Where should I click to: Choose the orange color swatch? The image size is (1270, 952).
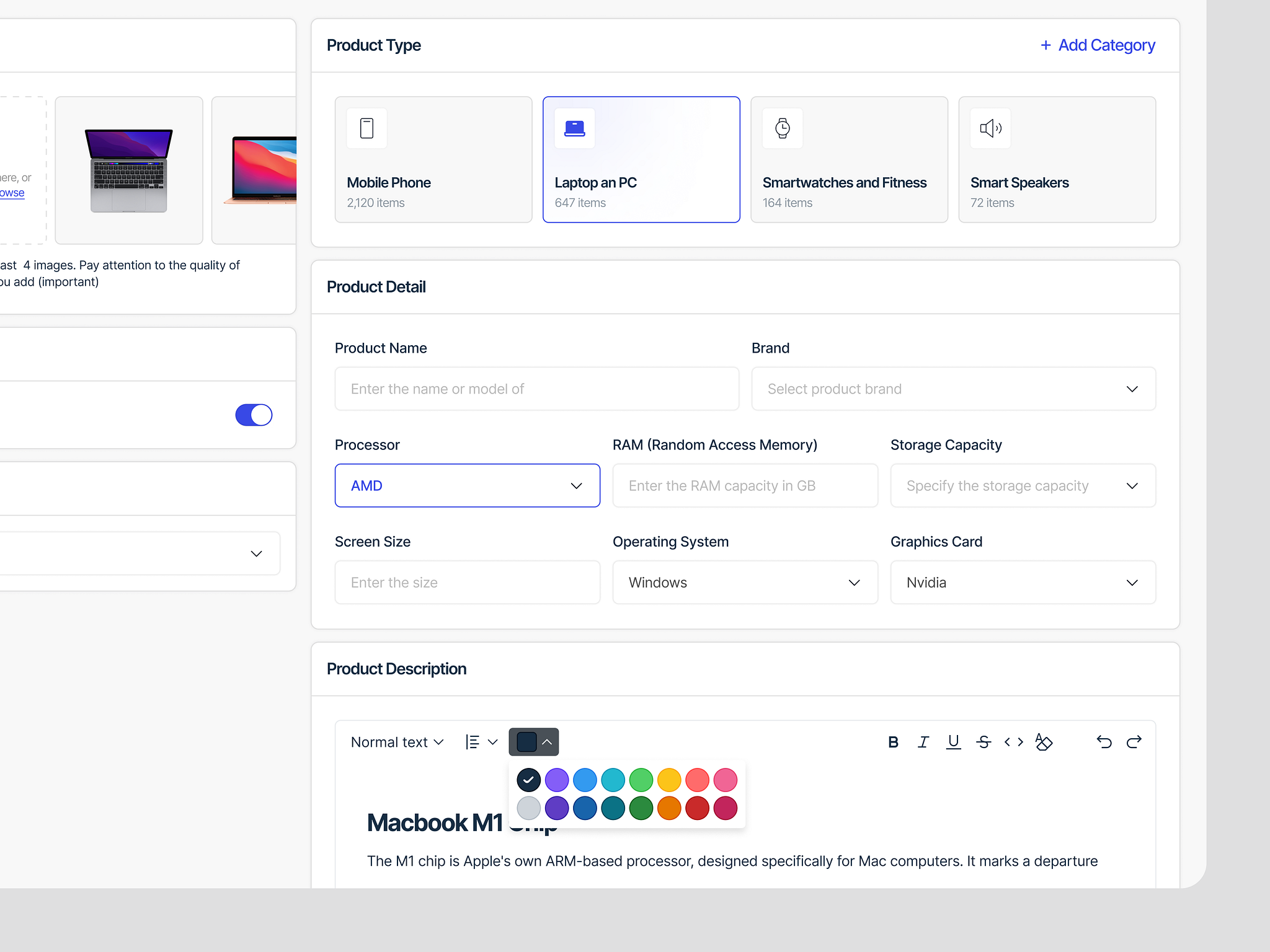669,808
